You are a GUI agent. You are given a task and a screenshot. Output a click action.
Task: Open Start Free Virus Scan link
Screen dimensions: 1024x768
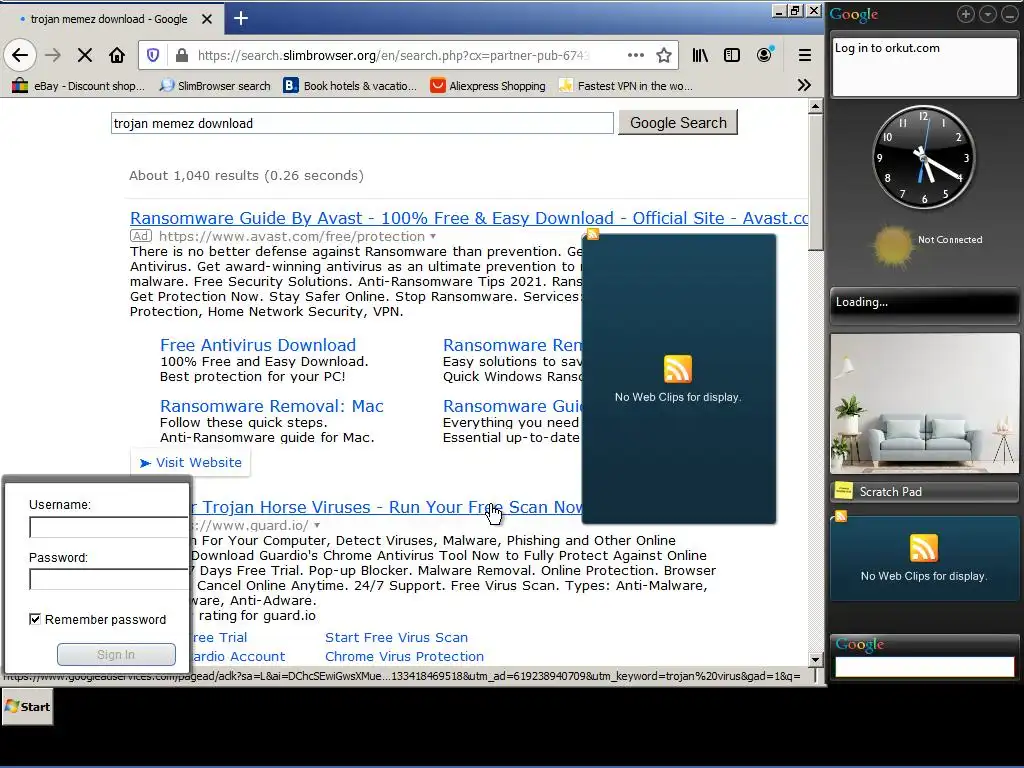point(396,637)
